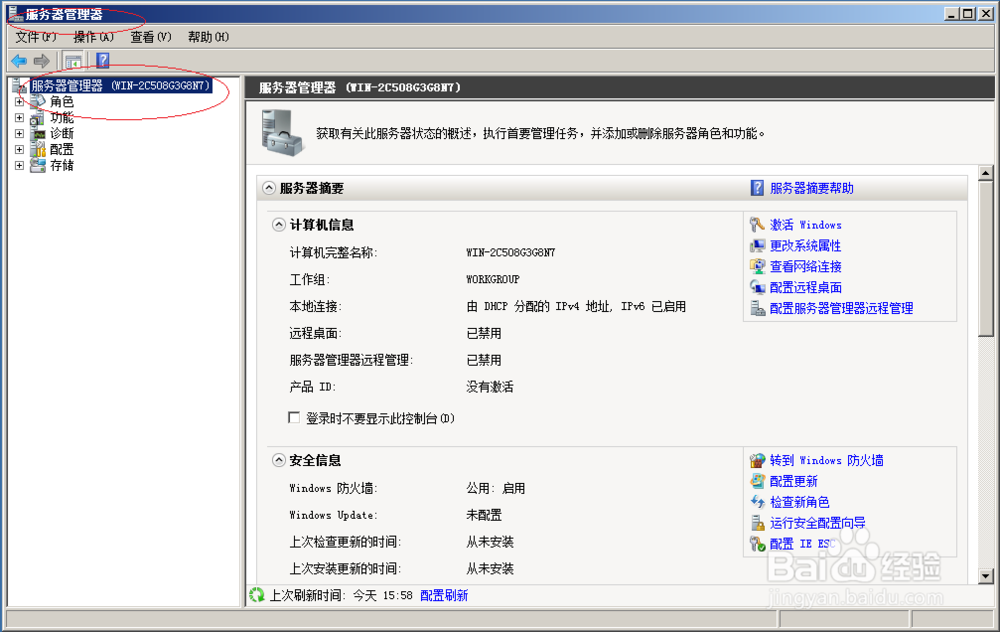Expand the 角色 tree node
This screenshot has width=1000, height=632.
point(19,101)
